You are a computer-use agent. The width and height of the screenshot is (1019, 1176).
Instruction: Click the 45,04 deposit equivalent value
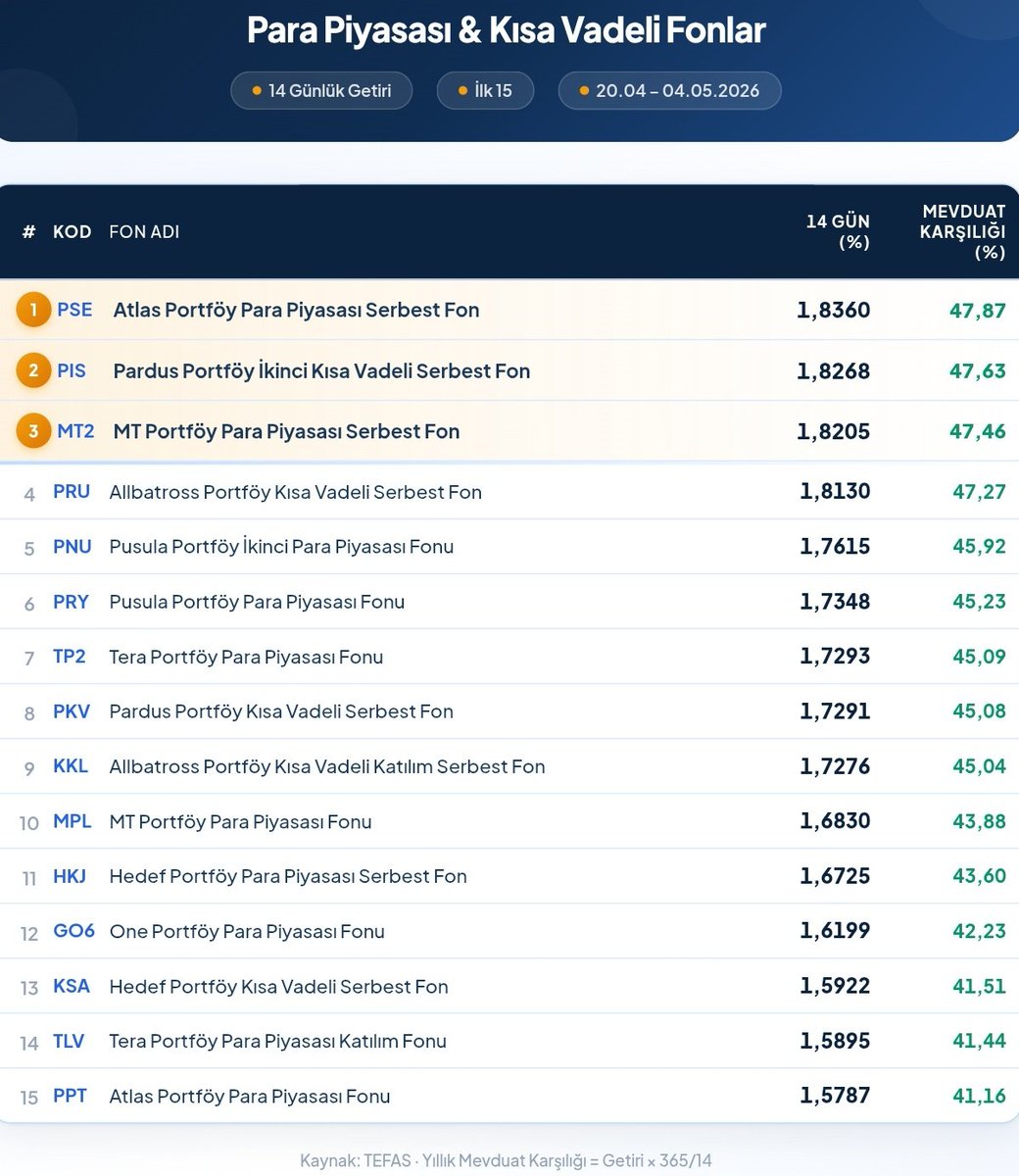click(x=980, y=766)
